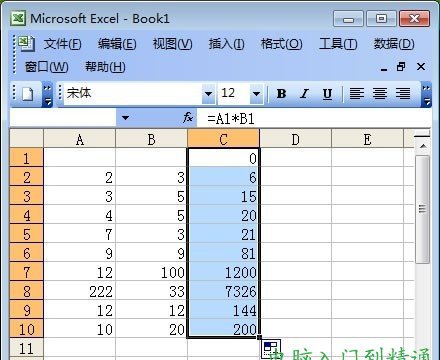Restore the workbook document window
The width and height of the screenshot is (440, 360).
pos(401,67)
